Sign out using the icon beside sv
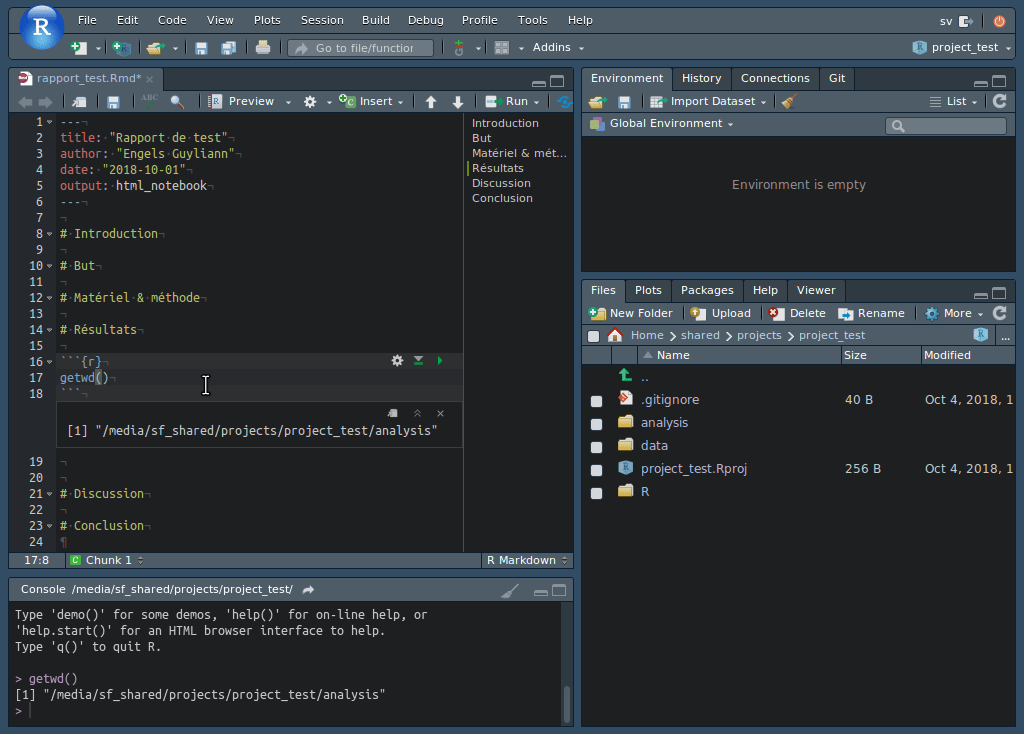Viewport: 1024px width, 734px height. (966, 21)
